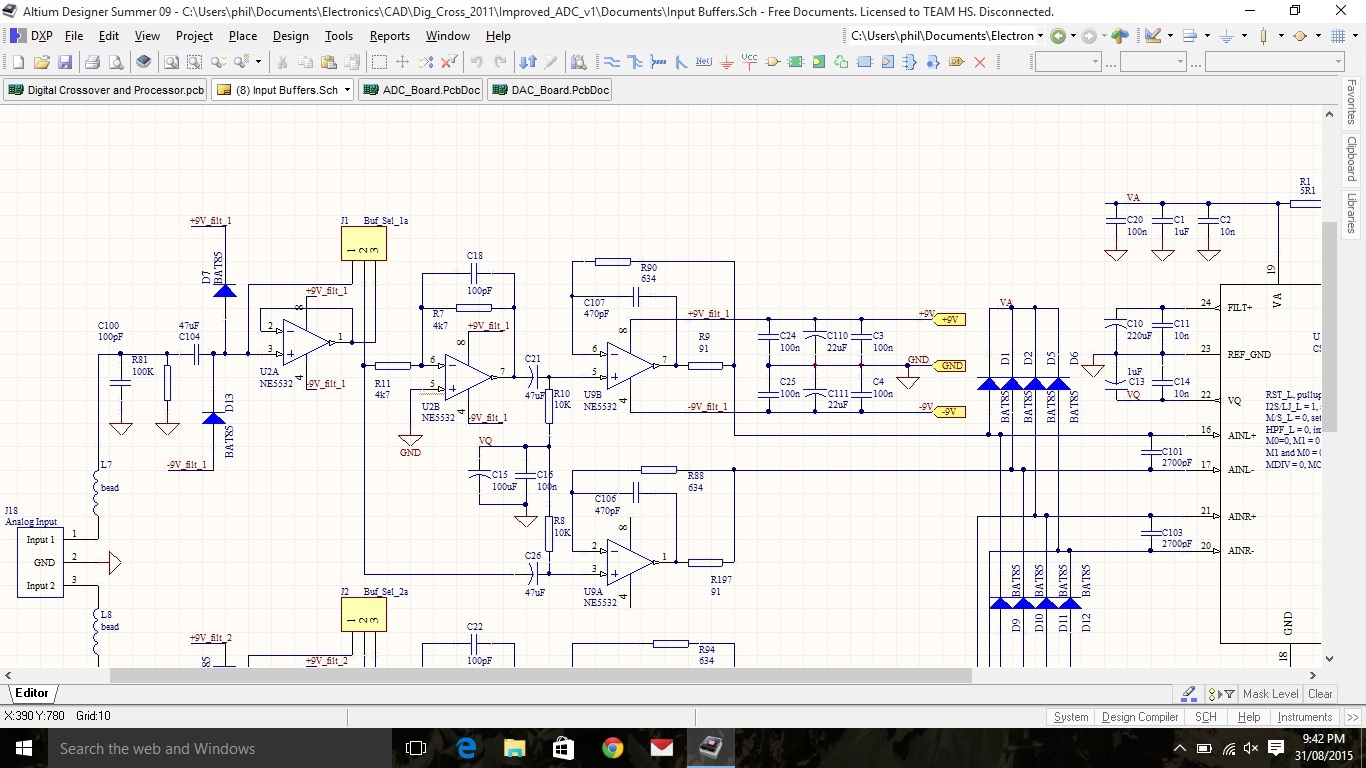Open Windows Task View button

click(416, 748)
